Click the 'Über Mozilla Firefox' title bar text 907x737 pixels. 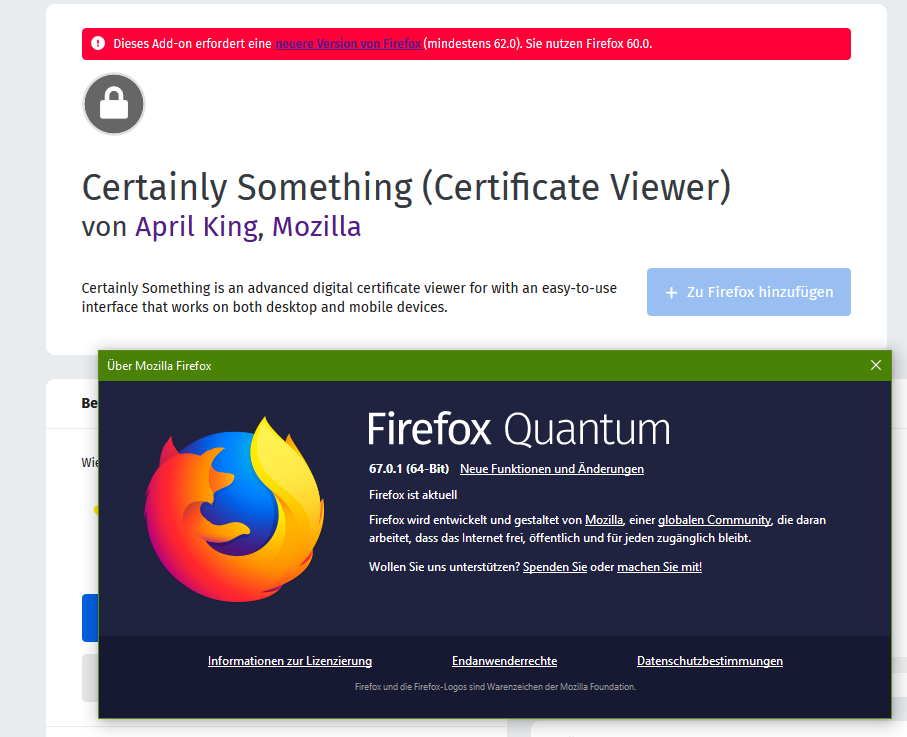tap(159, 366)
